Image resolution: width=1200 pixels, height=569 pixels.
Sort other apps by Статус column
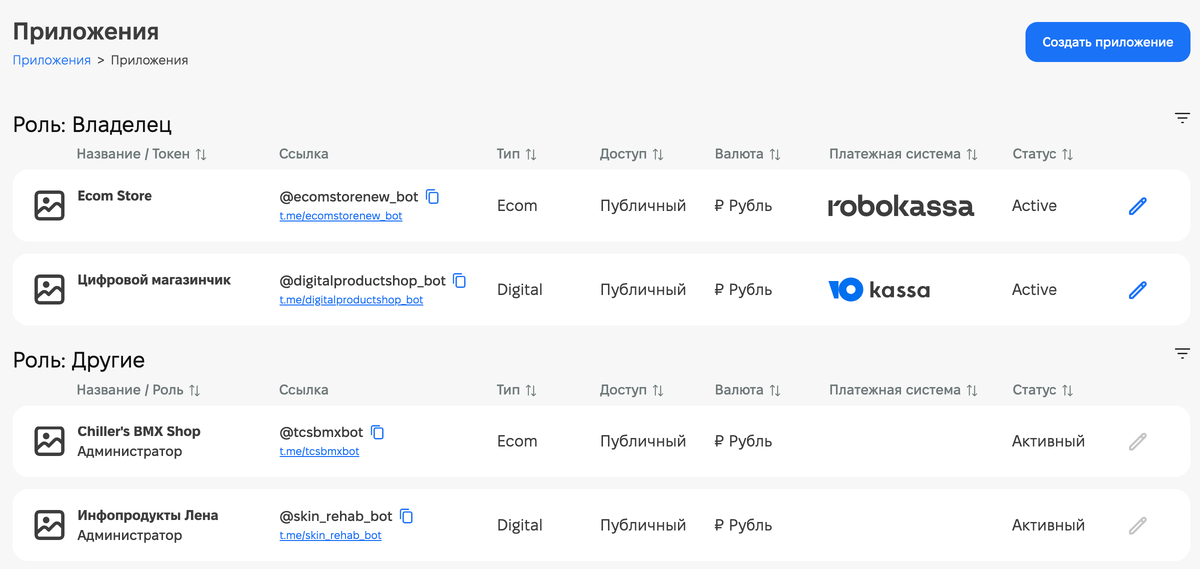point(1067,390)
